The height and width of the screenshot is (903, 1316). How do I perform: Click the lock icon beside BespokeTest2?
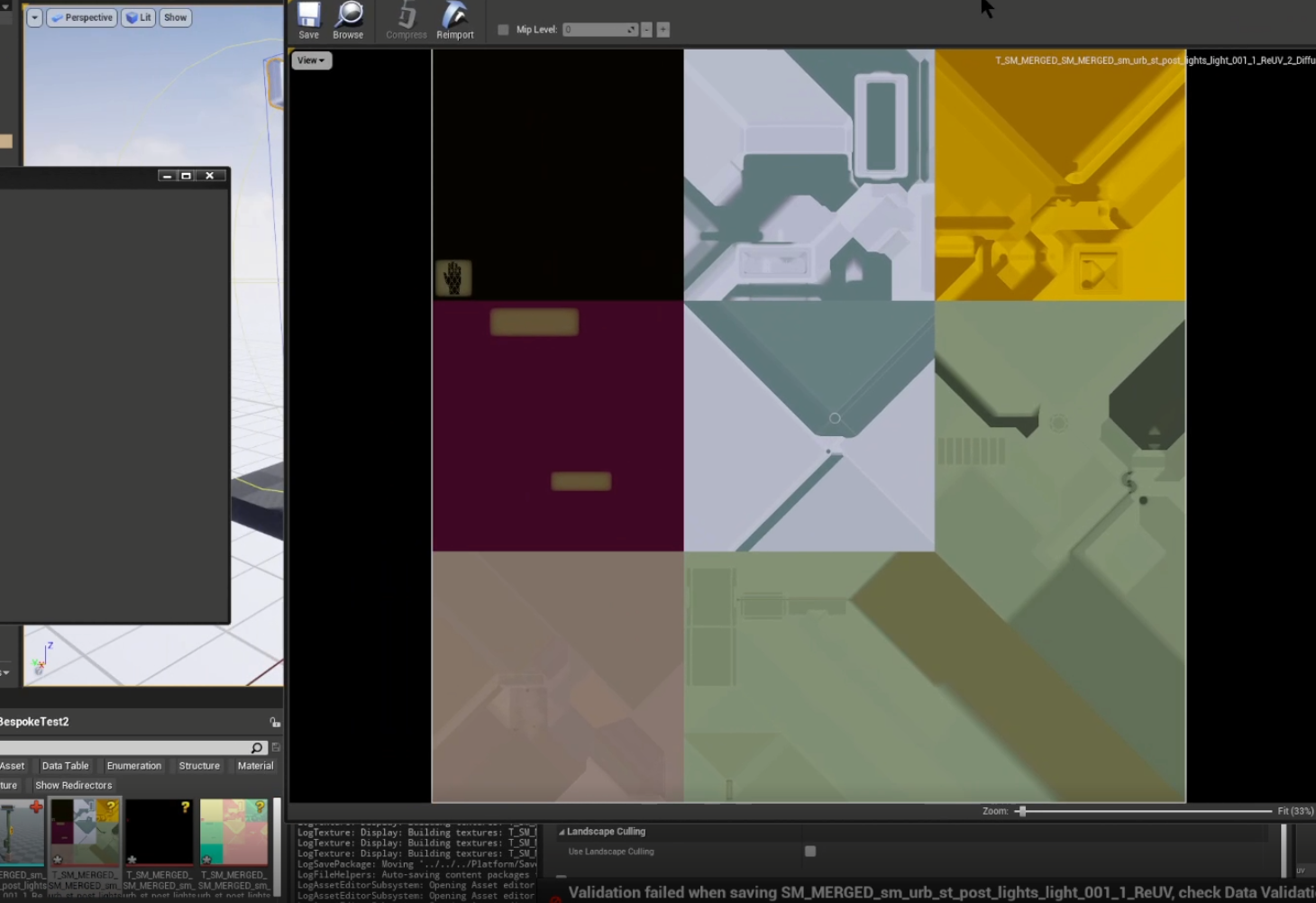point(275,722)
